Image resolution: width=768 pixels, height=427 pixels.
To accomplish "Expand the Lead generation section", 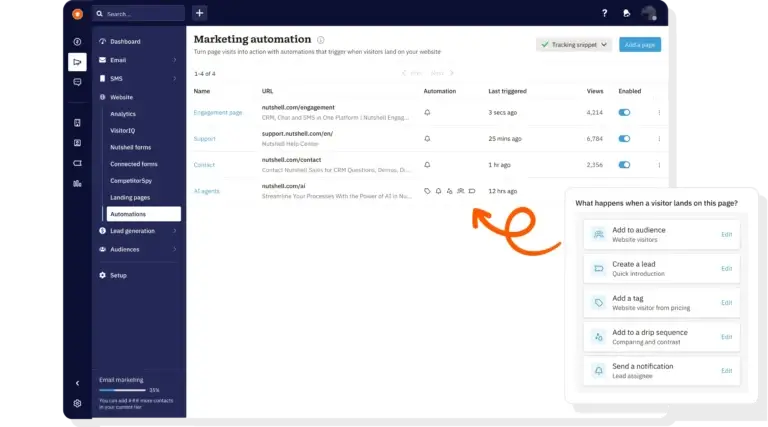I will 174,231.
